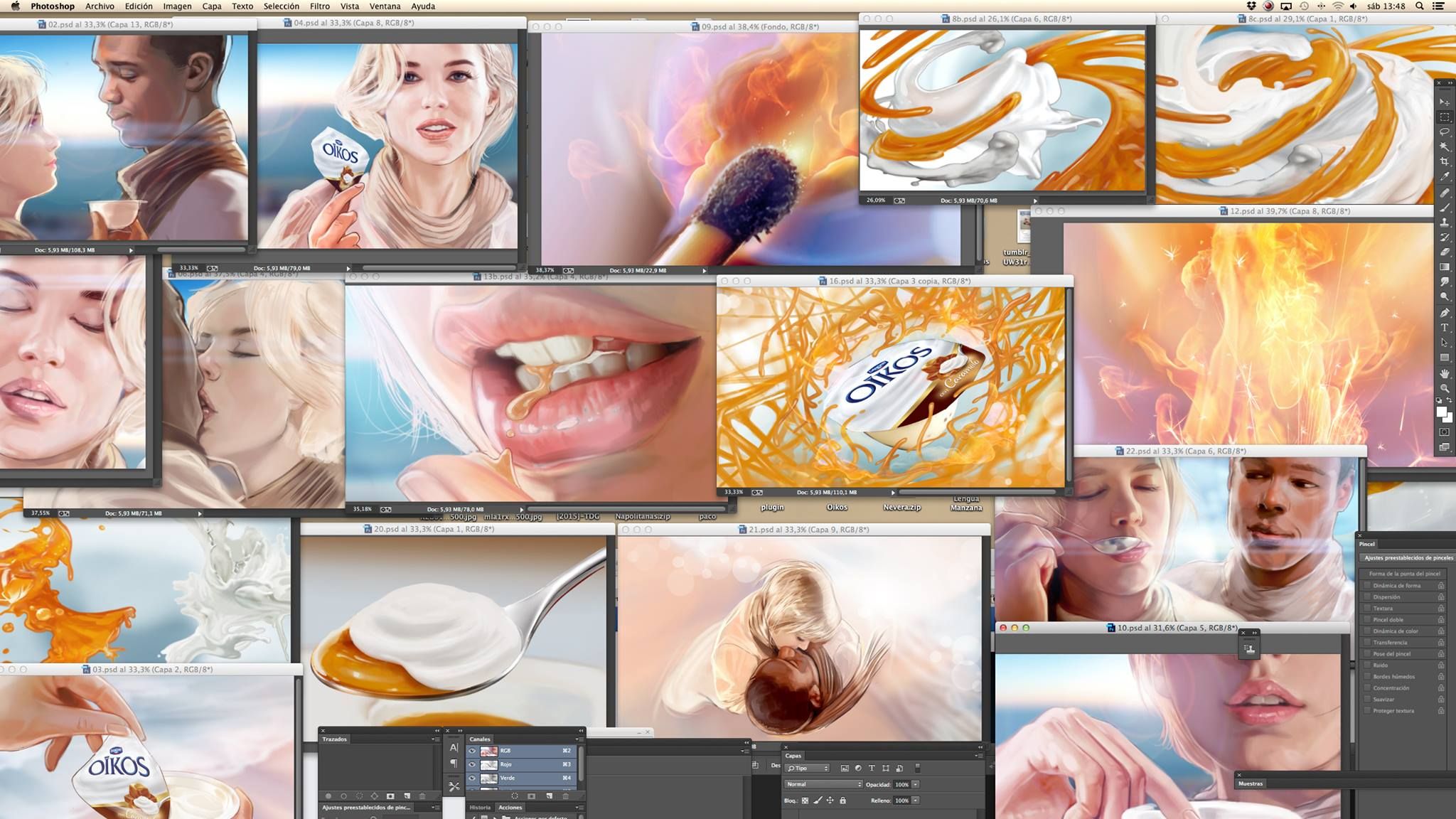
Task: Select the Type tool in the toolbar
Action: [x=1445, y=328]
